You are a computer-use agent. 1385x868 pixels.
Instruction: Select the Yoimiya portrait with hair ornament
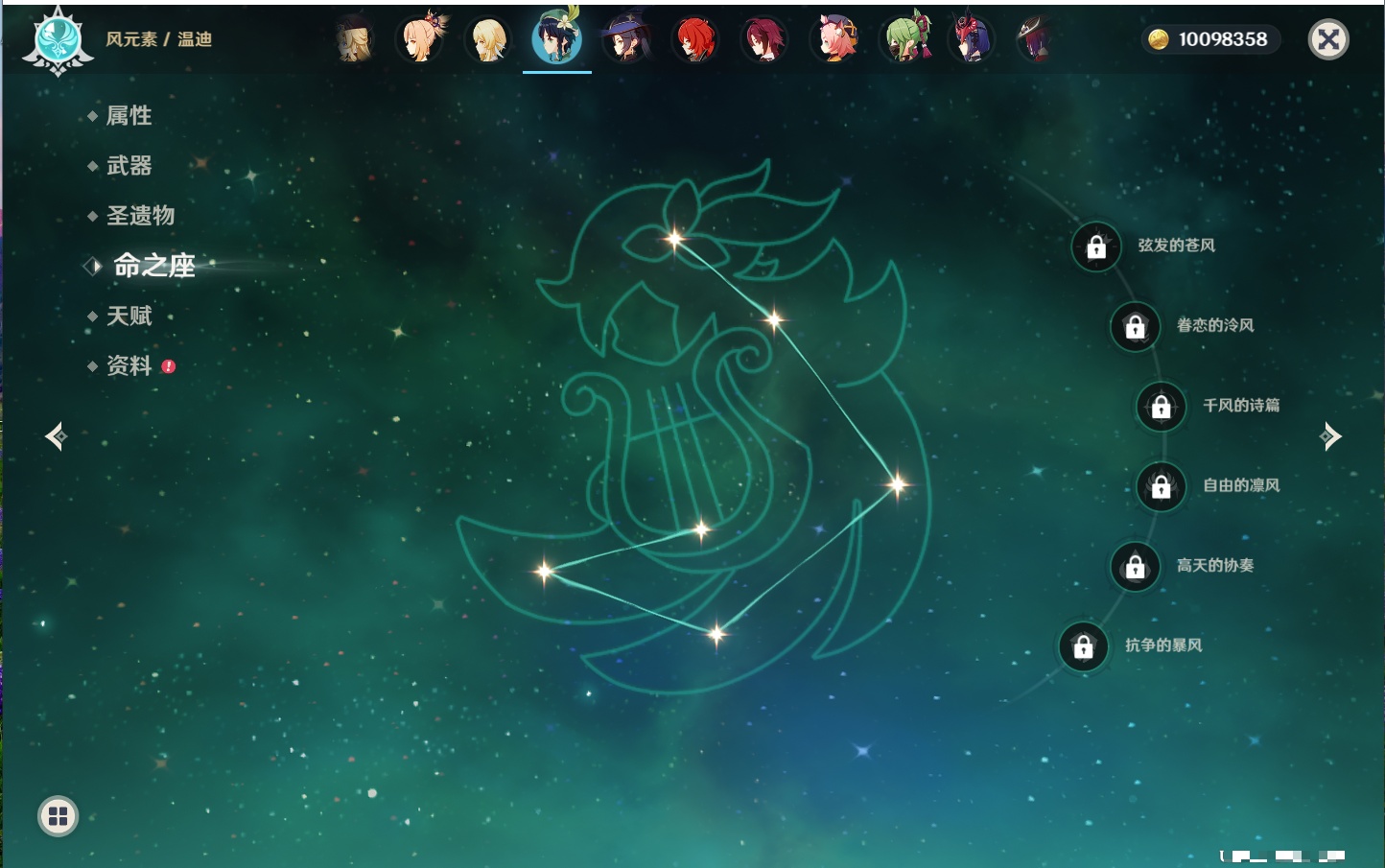click(420, 39)
